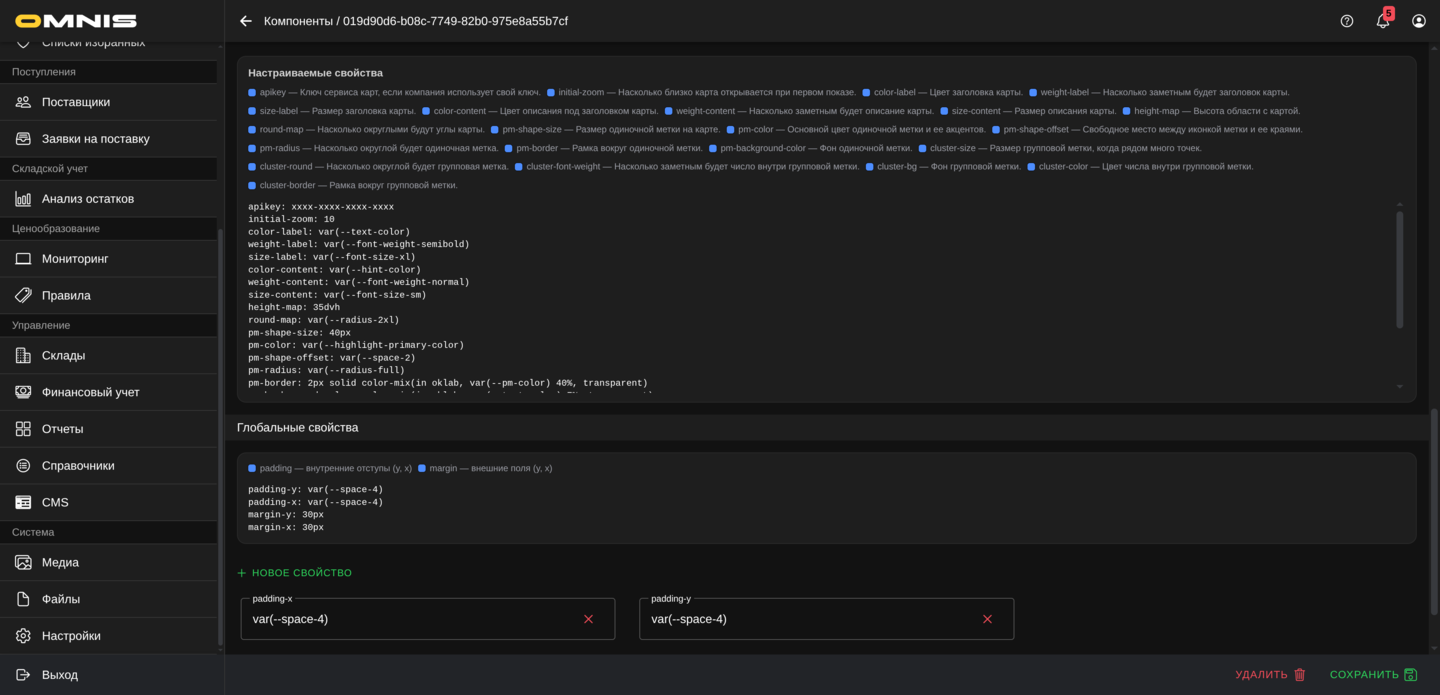The width and height of the screenshot is (1440, 695).
Task: Clear the padding-x property with red X
Action: point(589,619)
